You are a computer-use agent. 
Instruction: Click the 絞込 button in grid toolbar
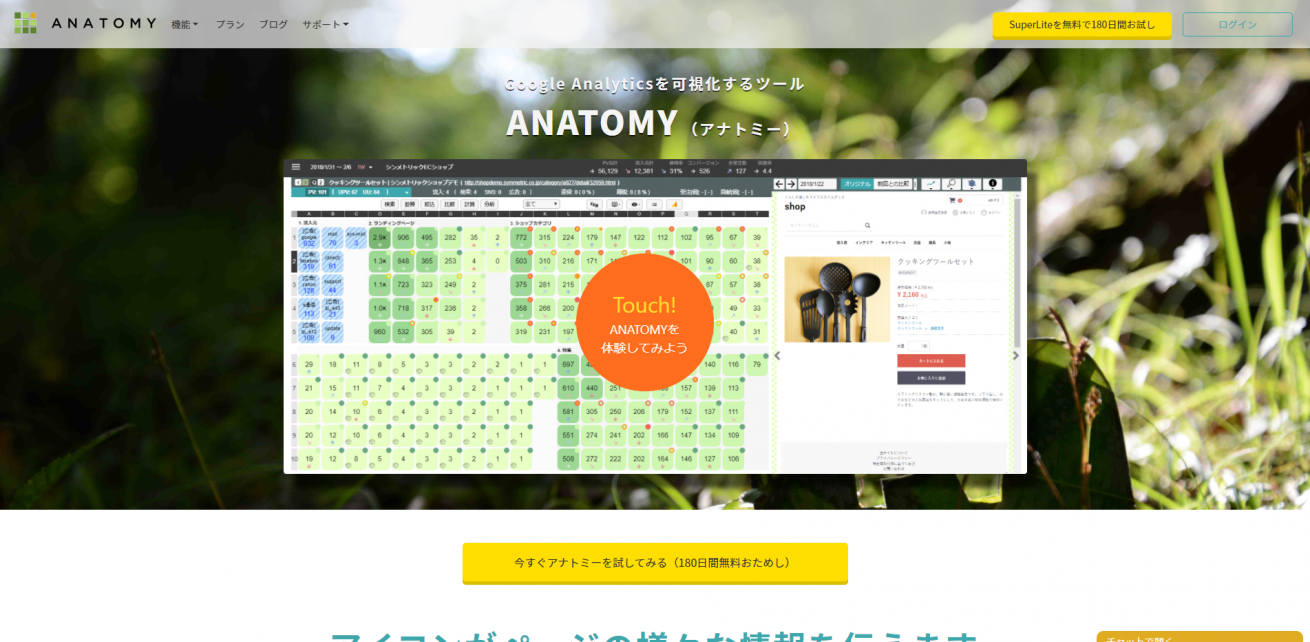[430, 203]
